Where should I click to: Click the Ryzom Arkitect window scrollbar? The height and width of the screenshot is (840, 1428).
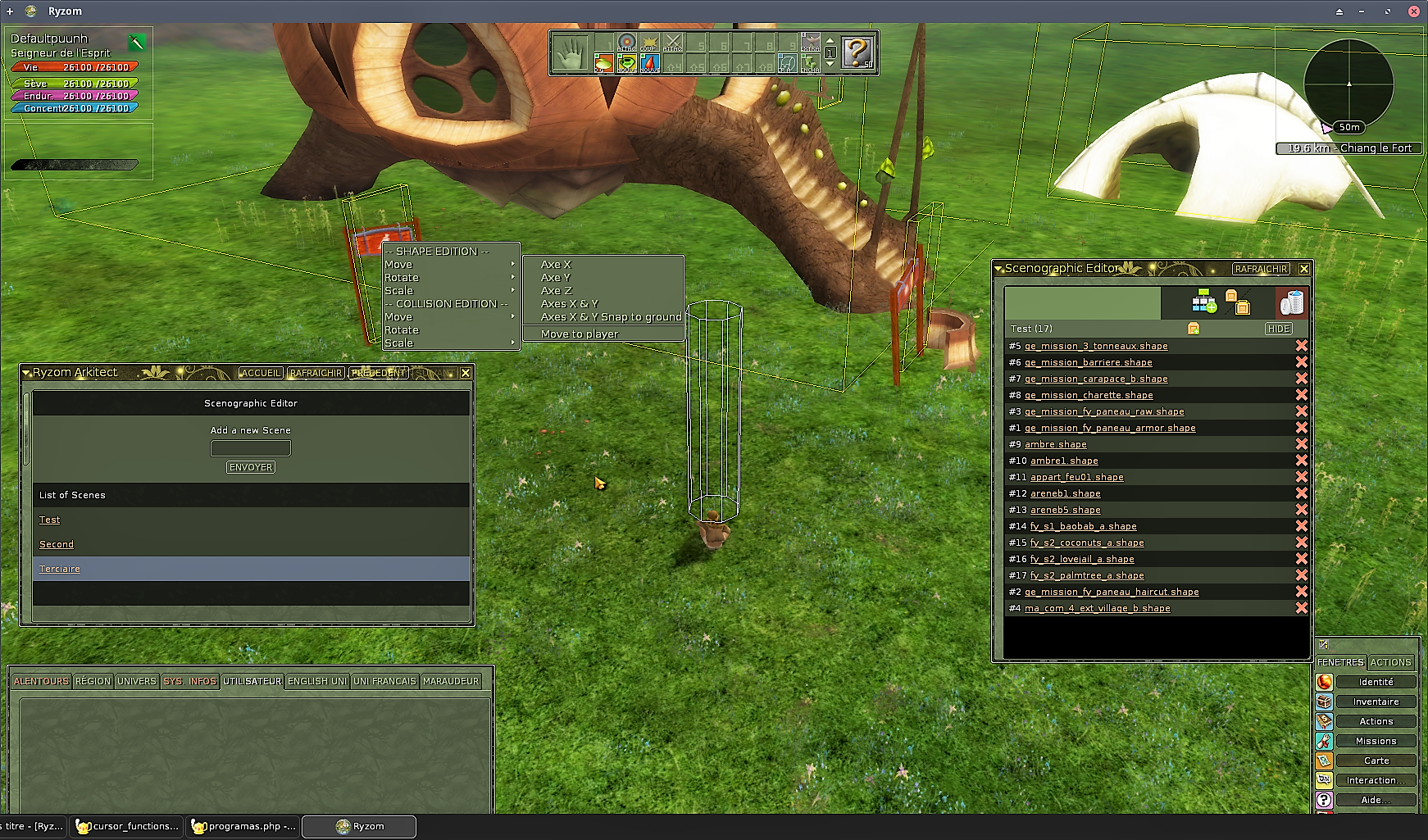(26, 430)
